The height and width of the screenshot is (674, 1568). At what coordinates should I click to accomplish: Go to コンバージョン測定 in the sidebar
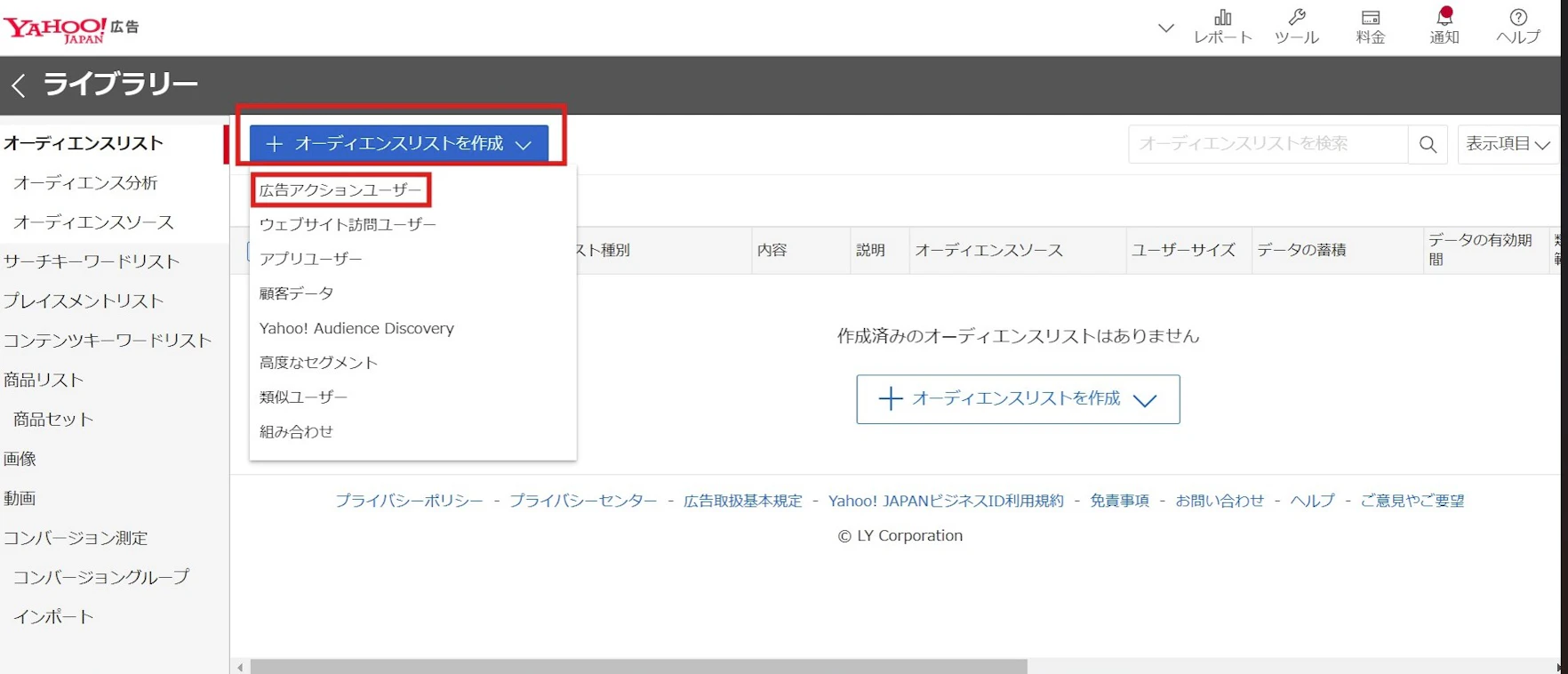pyautogui.click(x=76, y=538)
